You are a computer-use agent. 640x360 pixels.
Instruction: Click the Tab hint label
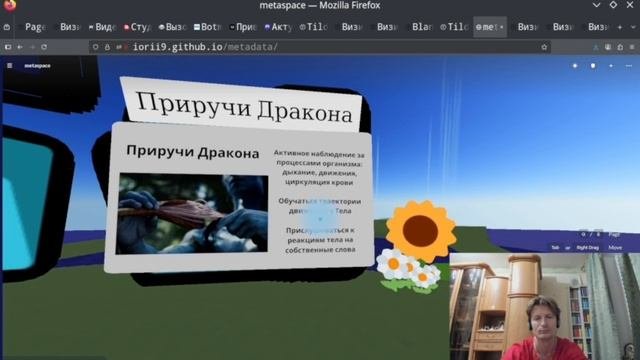pos(555,247)
